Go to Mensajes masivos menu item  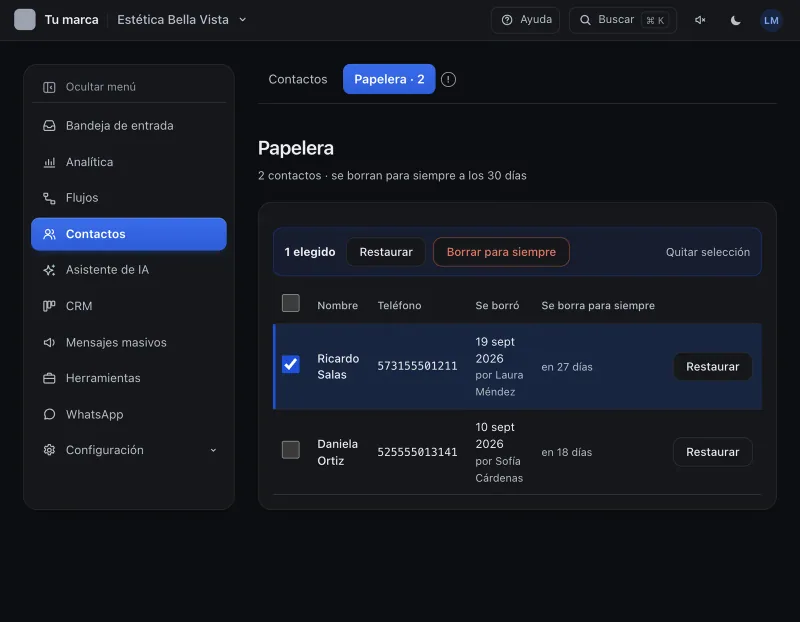tap(129, 342)
